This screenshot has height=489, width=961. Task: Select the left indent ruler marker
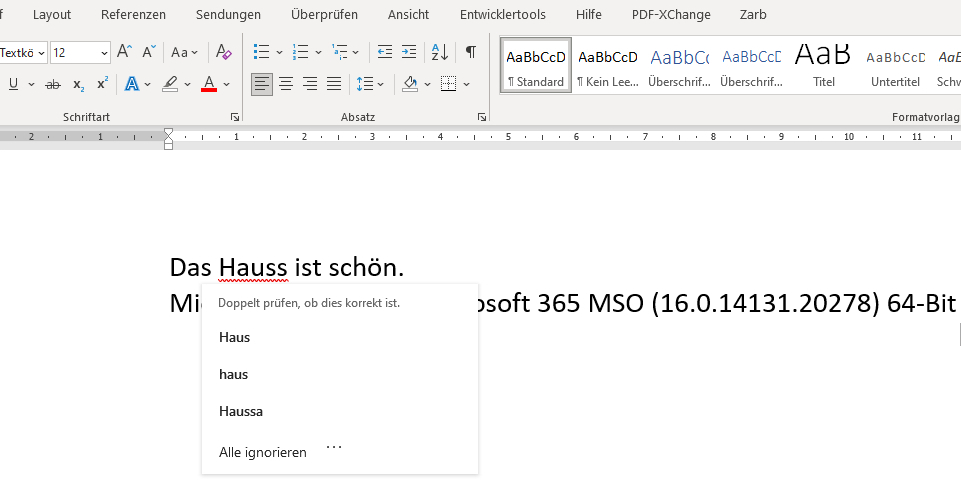click(x=169, y=146)
